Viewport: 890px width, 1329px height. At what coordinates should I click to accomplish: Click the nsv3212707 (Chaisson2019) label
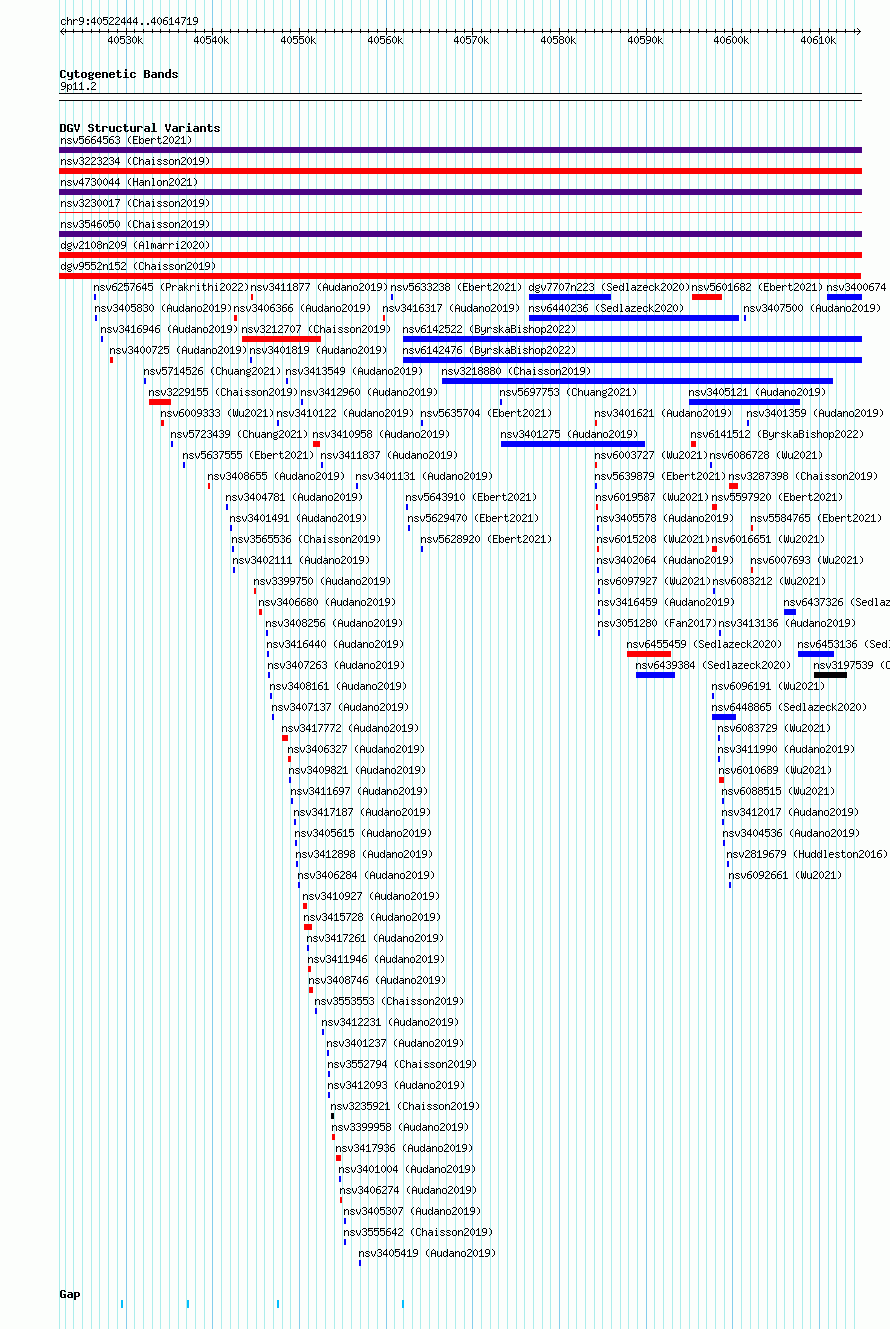316,330
